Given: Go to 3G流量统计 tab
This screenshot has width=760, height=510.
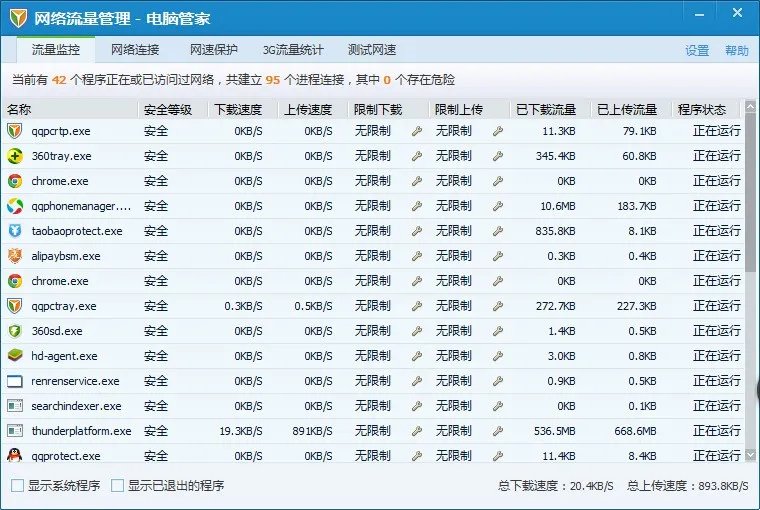Looking at the screenshot, I should click(293, 49).
